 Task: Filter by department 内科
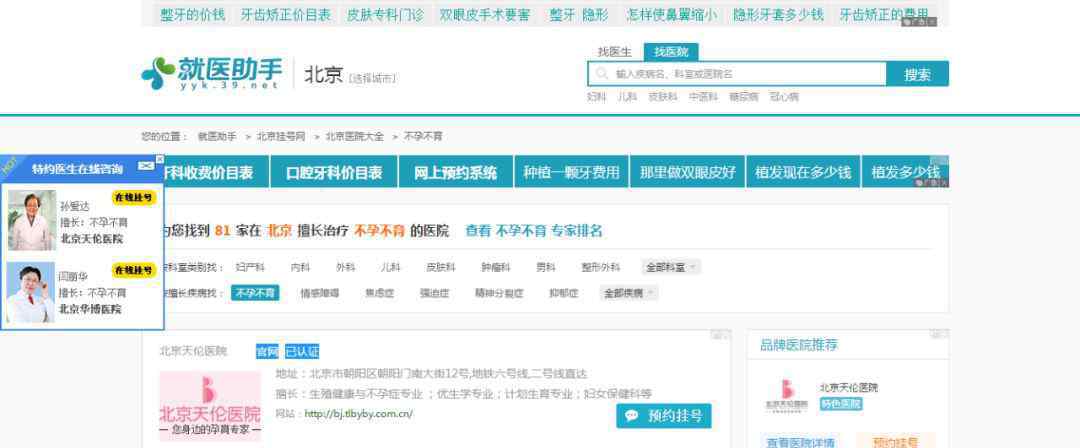point(300,267)
